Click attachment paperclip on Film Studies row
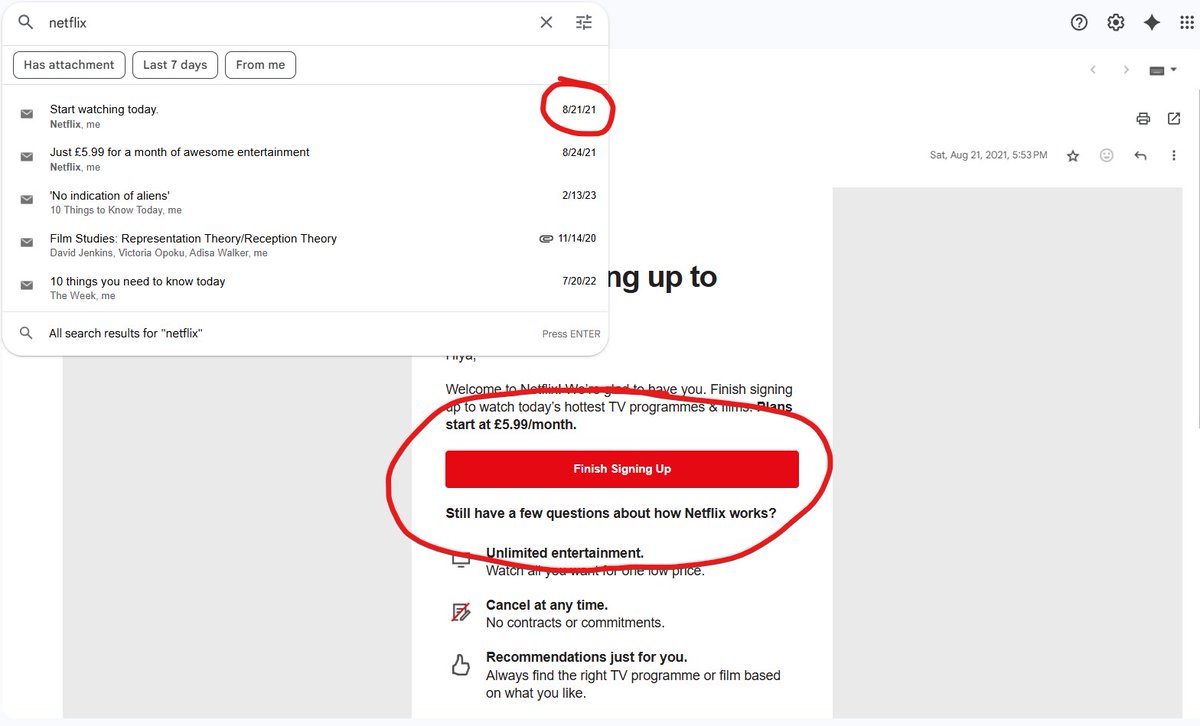Viewport: 1200px width, 726px height. (546, 239)
